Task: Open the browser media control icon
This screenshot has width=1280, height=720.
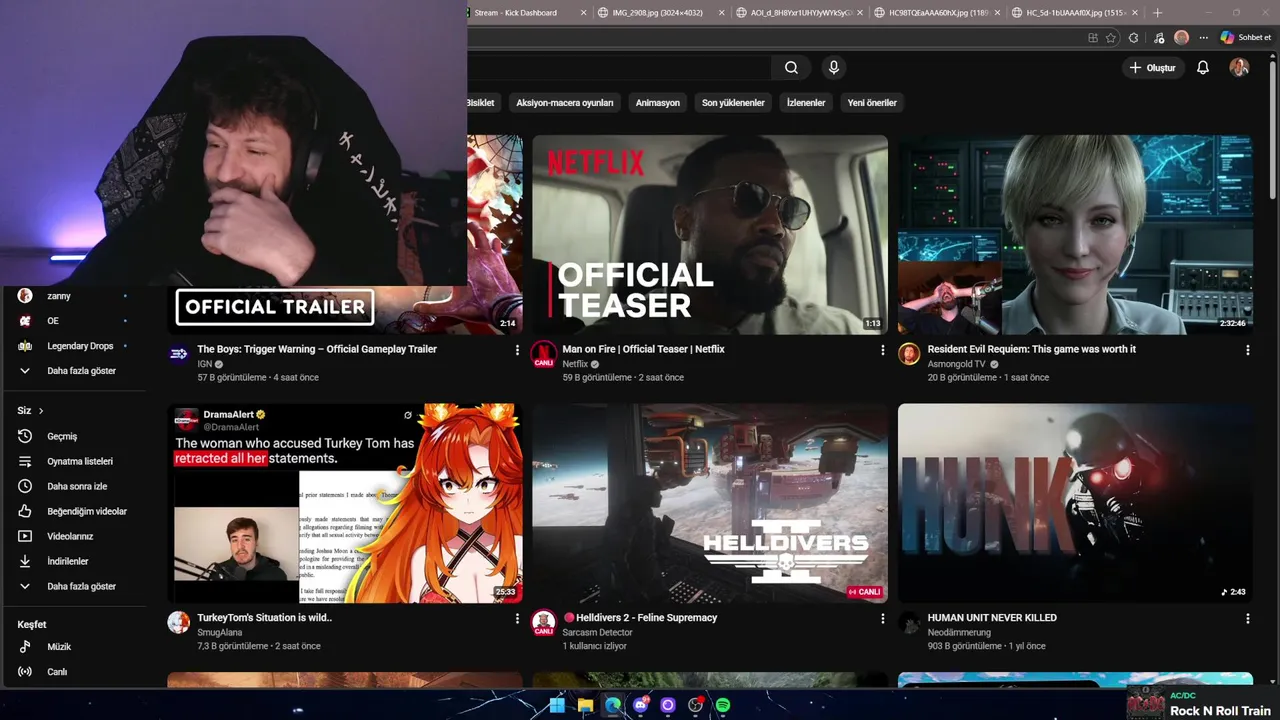Action: pyautogui.click(x=1158, y=38)
